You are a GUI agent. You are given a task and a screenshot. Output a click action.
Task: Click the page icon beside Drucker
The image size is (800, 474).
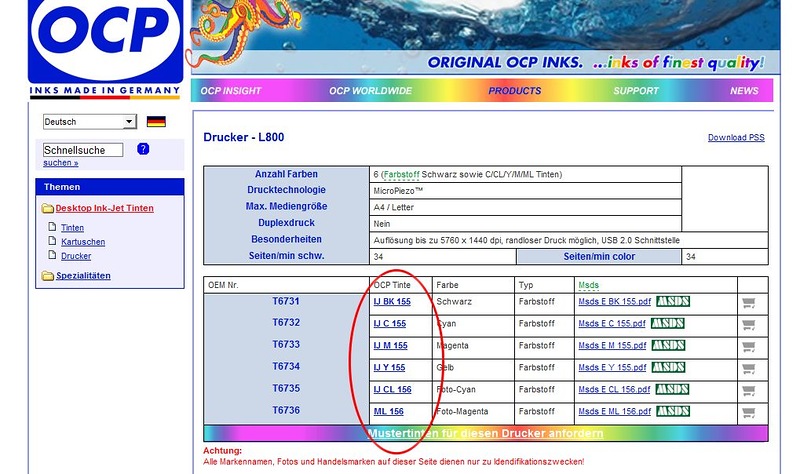point(52,255)
